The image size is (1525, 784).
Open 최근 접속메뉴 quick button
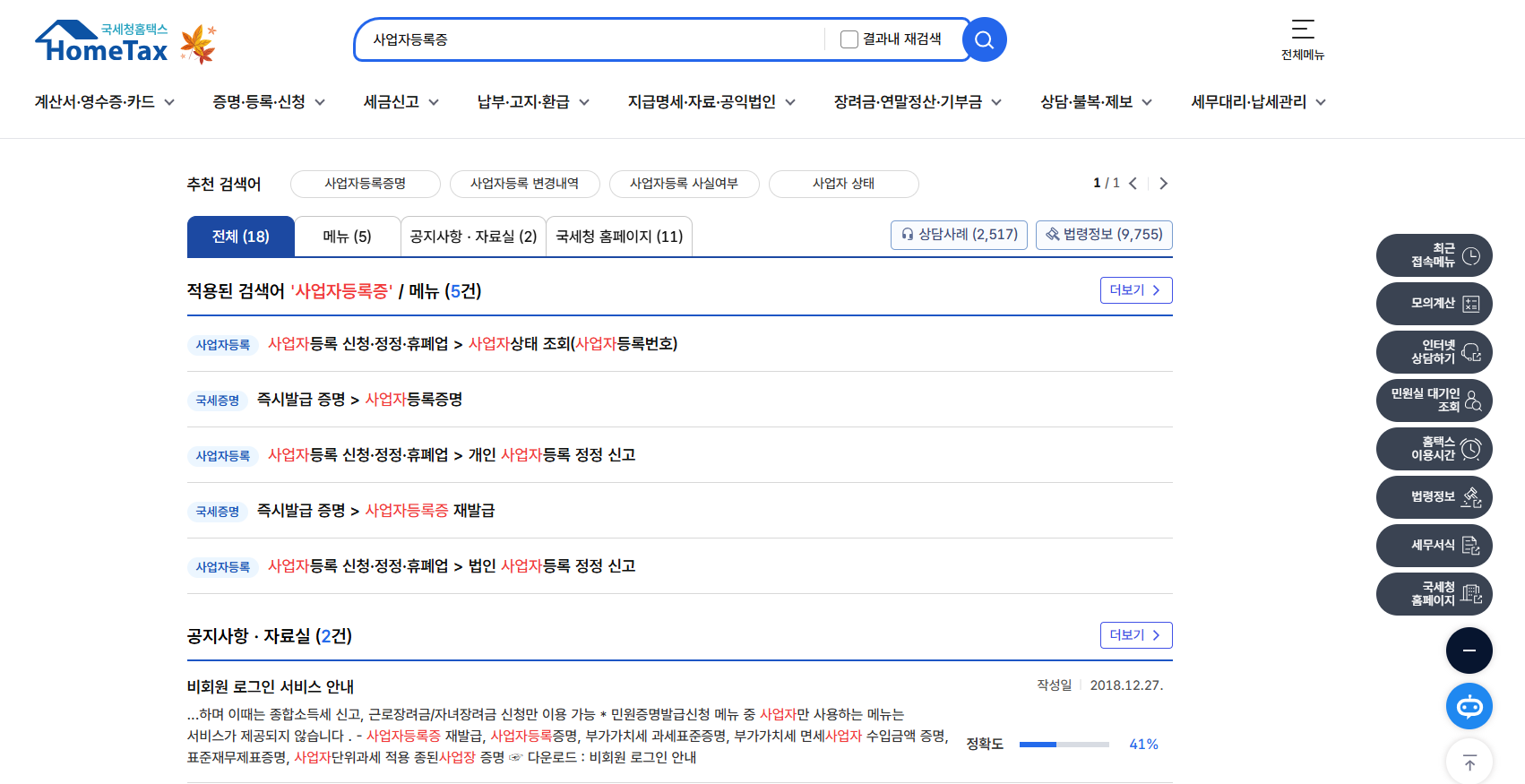pyautogui.click(x=1434, y=255)
